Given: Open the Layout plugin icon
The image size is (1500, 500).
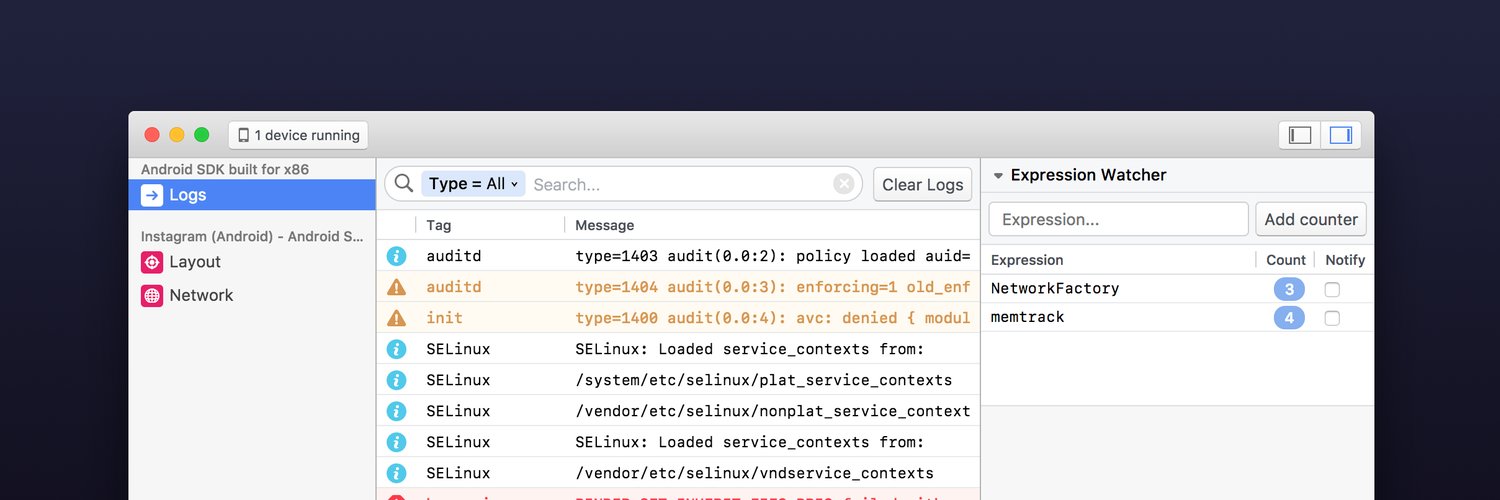Looking at the screenshot, I should (152, 262).
